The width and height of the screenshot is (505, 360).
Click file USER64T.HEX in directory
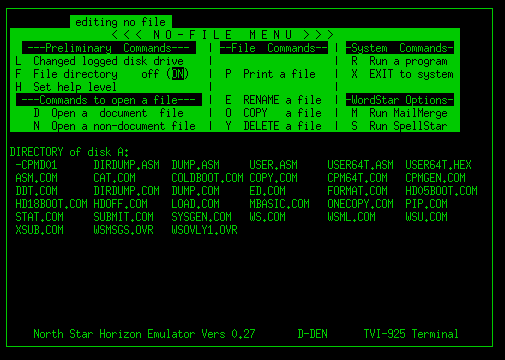(438, 165)
